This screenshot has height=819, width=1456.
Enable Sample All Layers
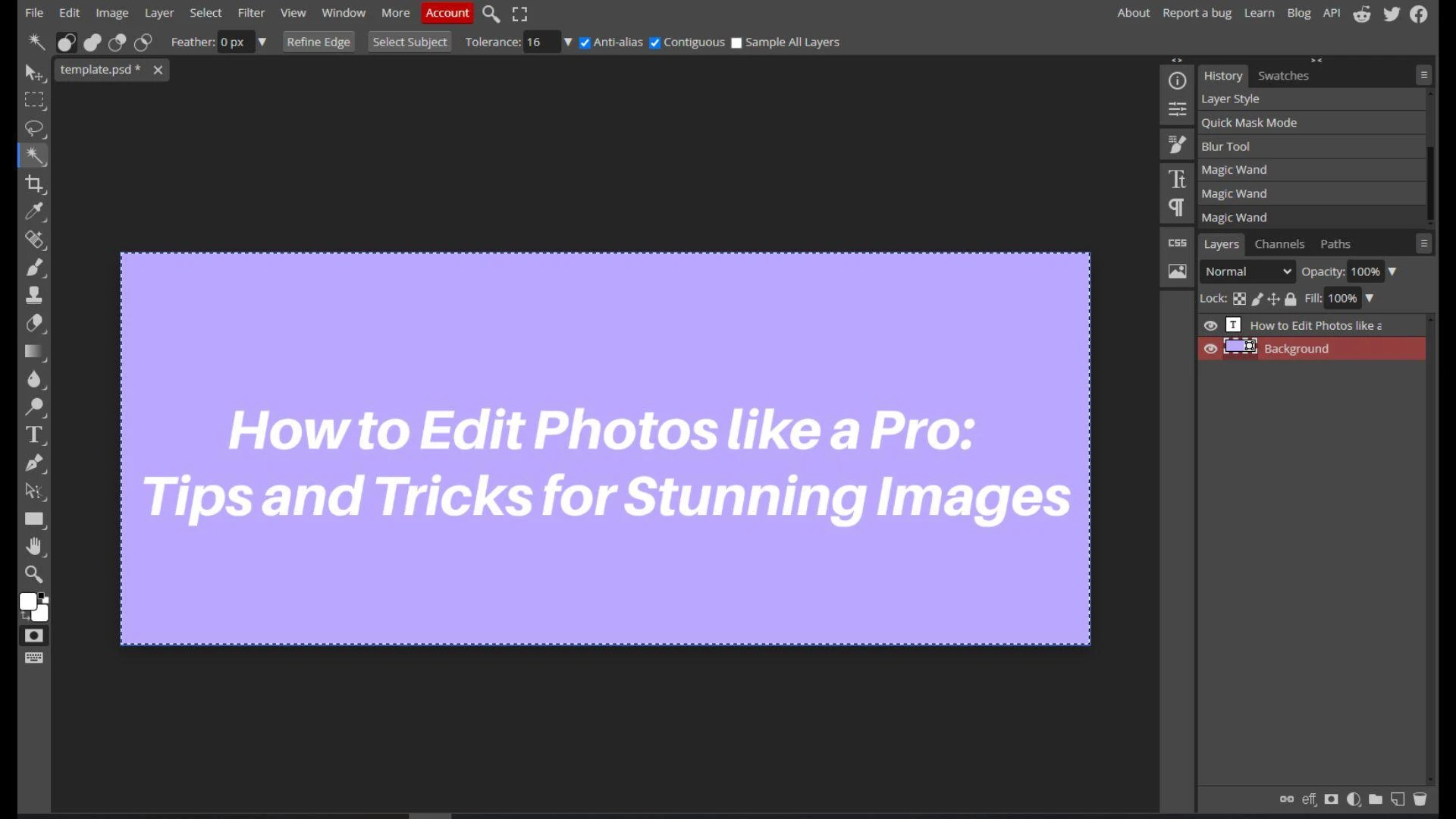tap(736, 43)
